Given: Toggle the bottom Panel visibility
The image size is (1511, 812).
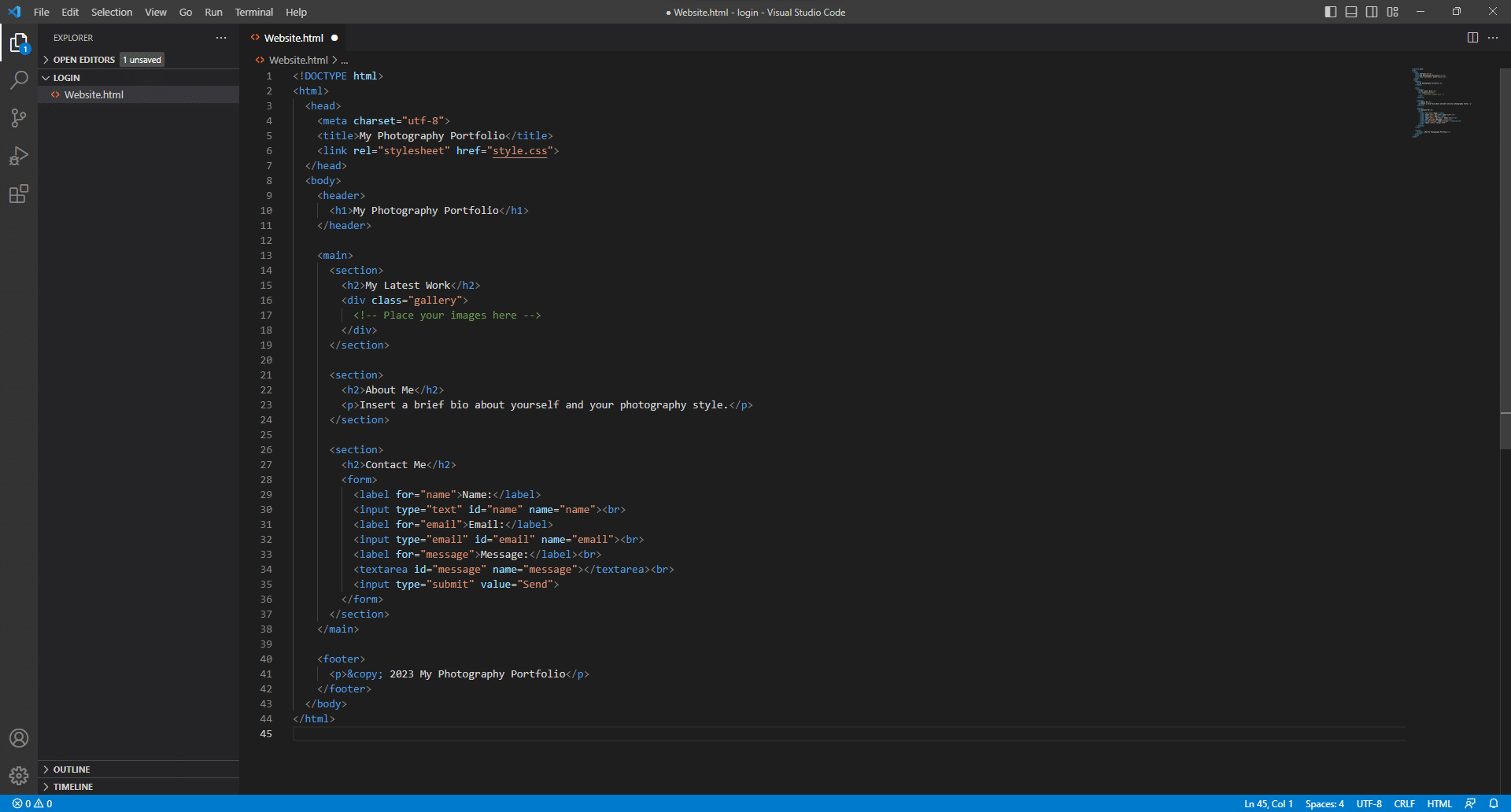Looking at the screenshot, I should 1351,12.
